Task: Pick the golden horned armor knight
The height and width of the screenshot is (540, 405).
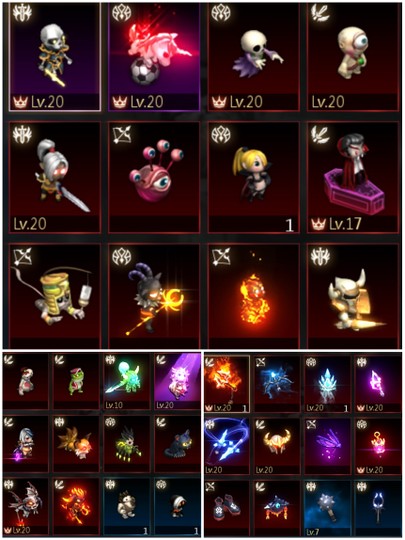Action: tap(353, 296)
